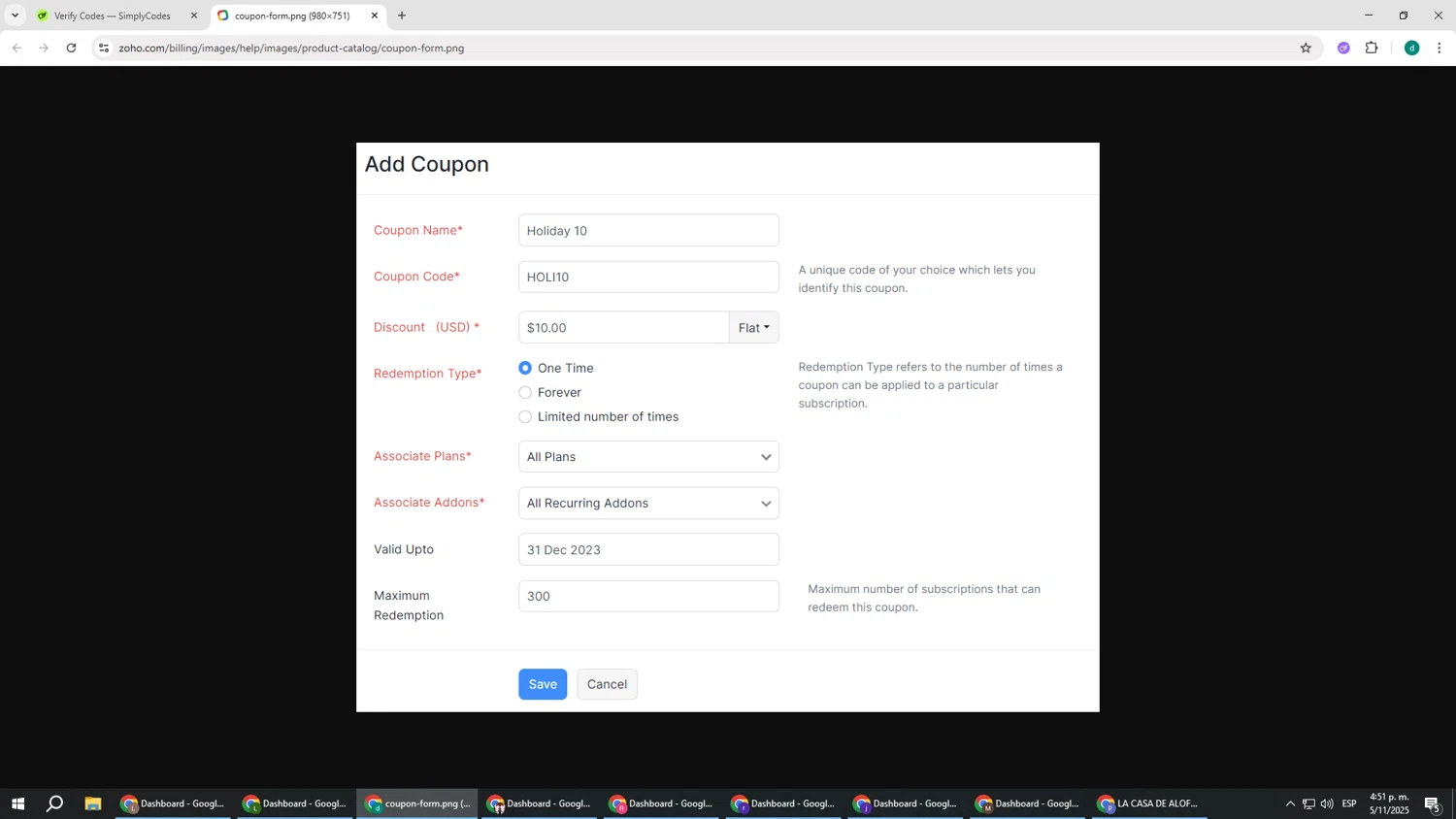Open network status in system tray
The image size is (1456, 819).
click(x=1308, y=803)
